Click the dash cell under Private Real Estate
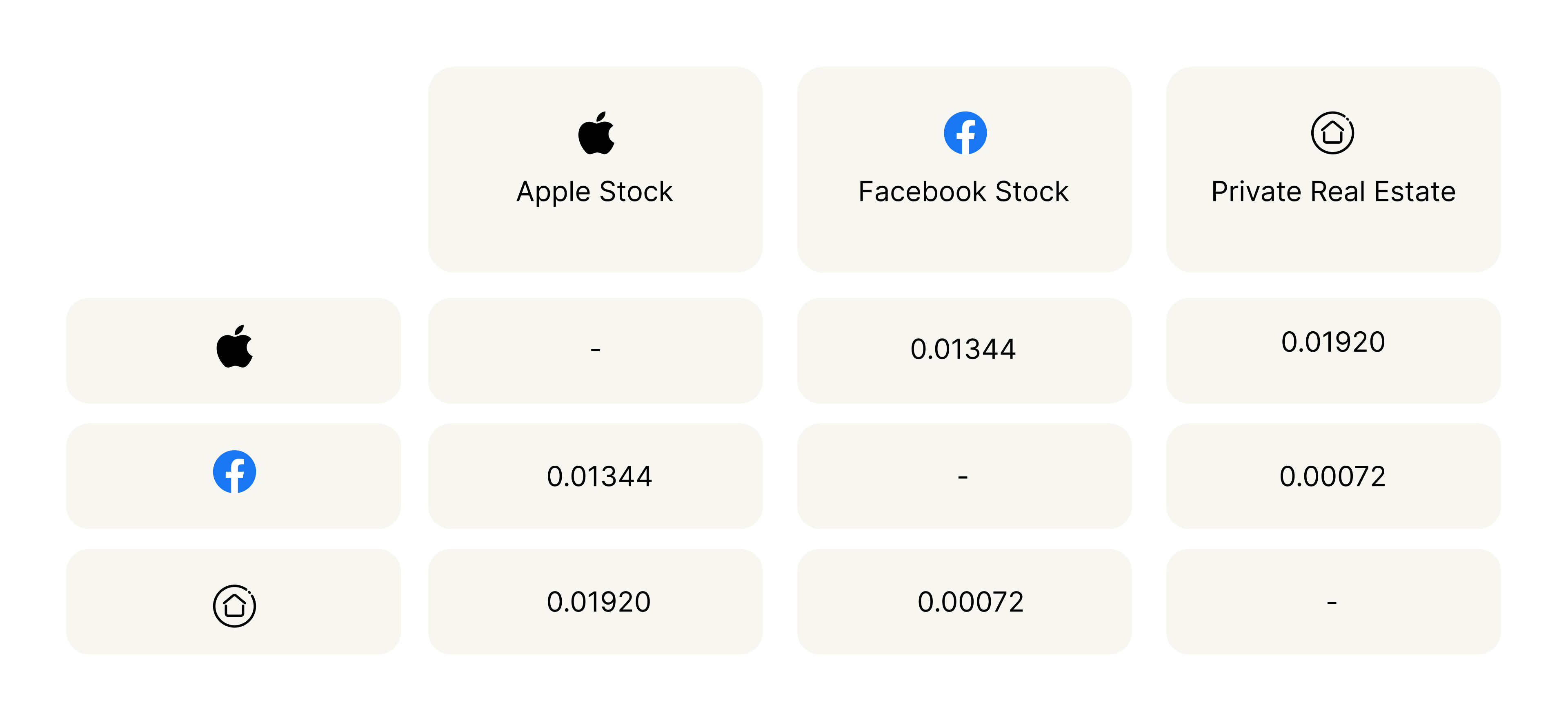This screenshot has width=1568, height=721. pos(1332,602)
